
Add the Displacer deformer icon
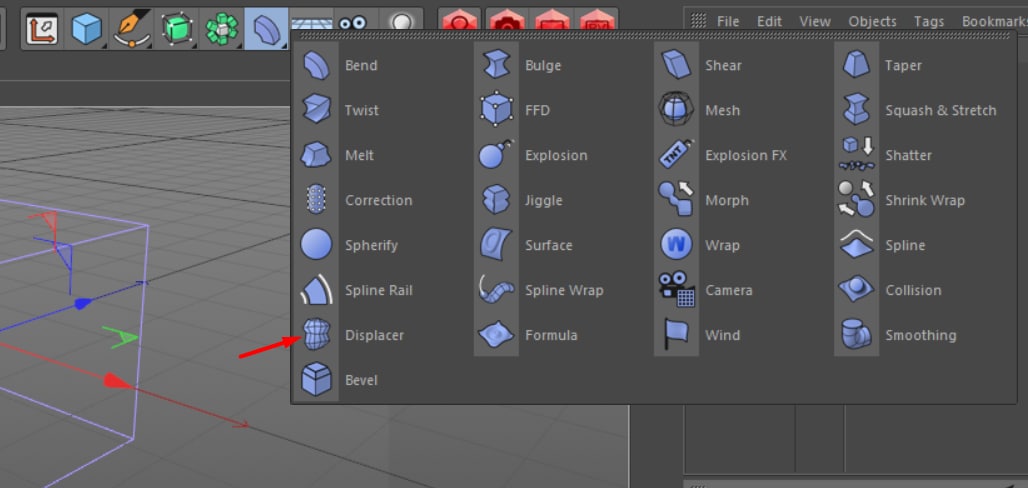click(x=317, y=335)
